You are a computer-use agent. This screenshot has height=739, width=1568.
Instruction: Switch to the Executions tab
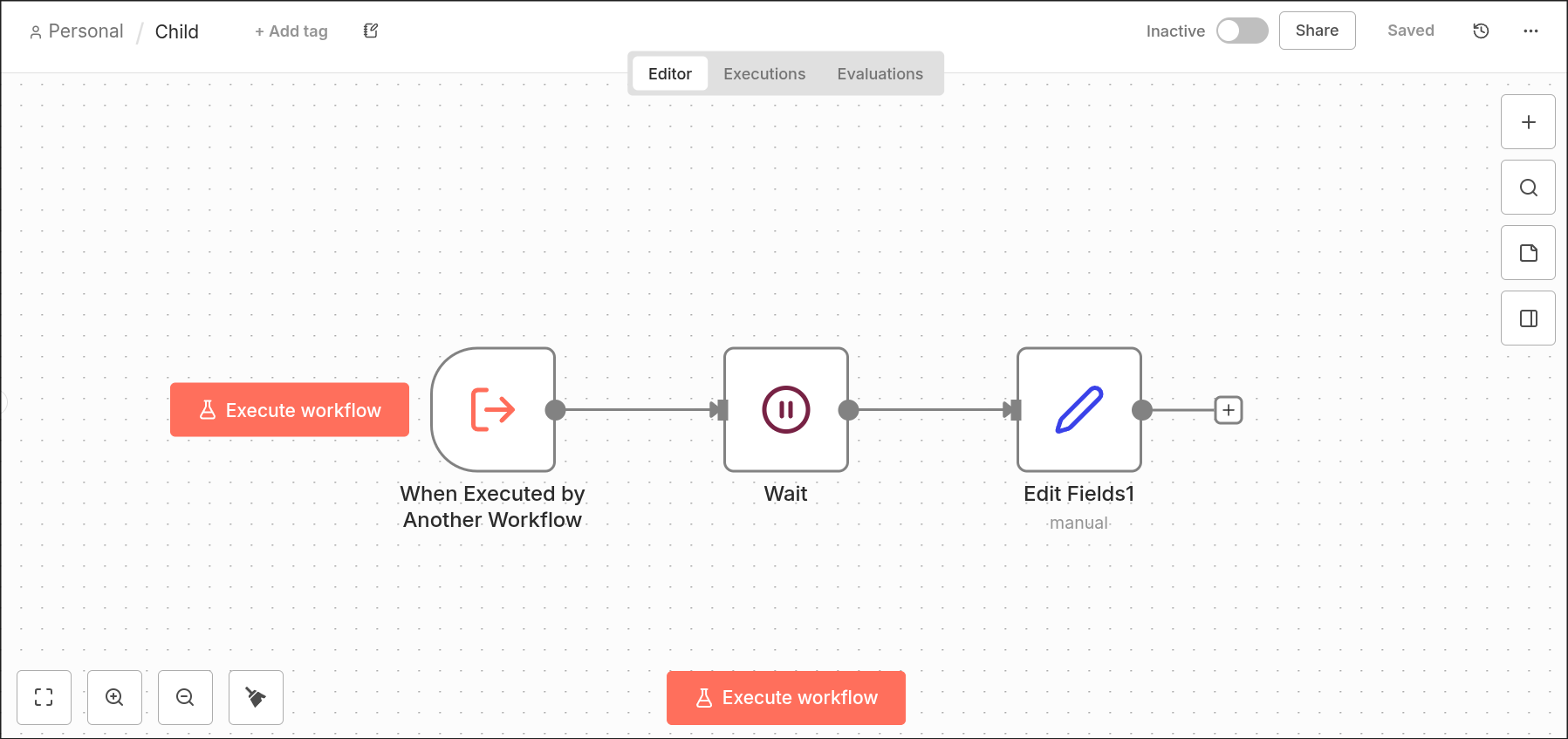pos(764,74)
